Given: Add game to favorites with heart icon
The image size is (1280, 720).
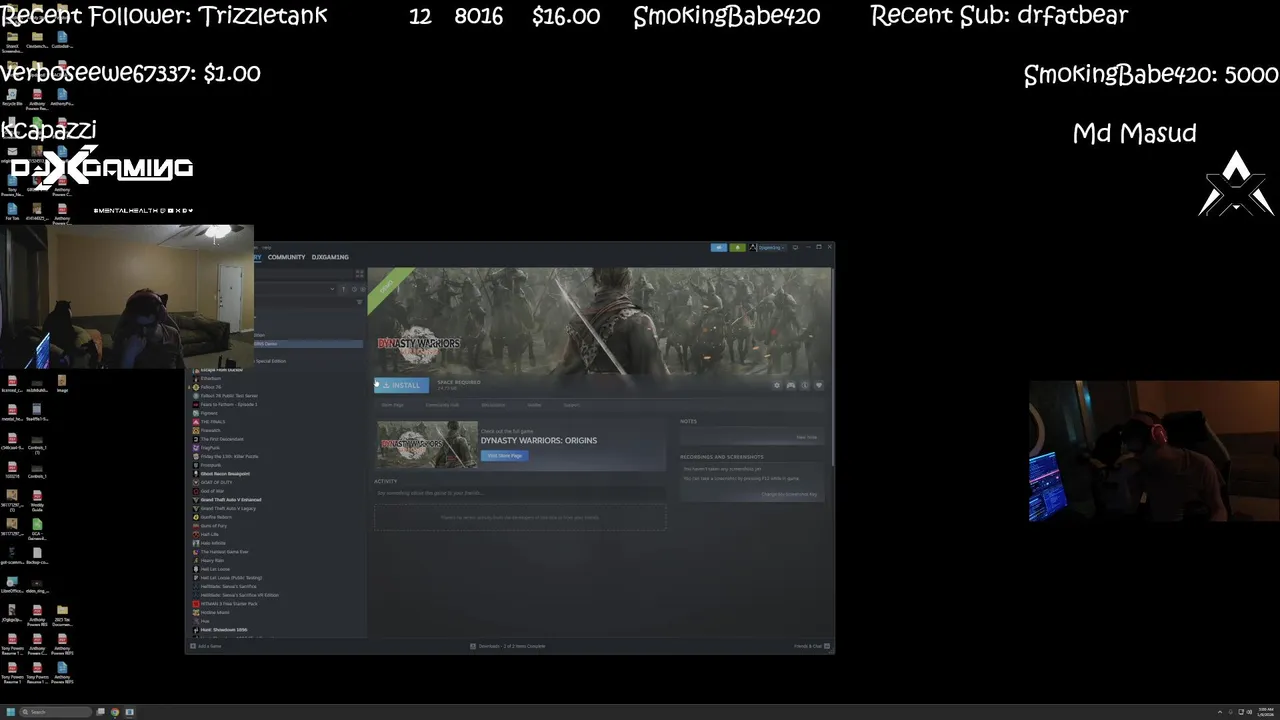Looking at the screenshot, I should 819,385.
